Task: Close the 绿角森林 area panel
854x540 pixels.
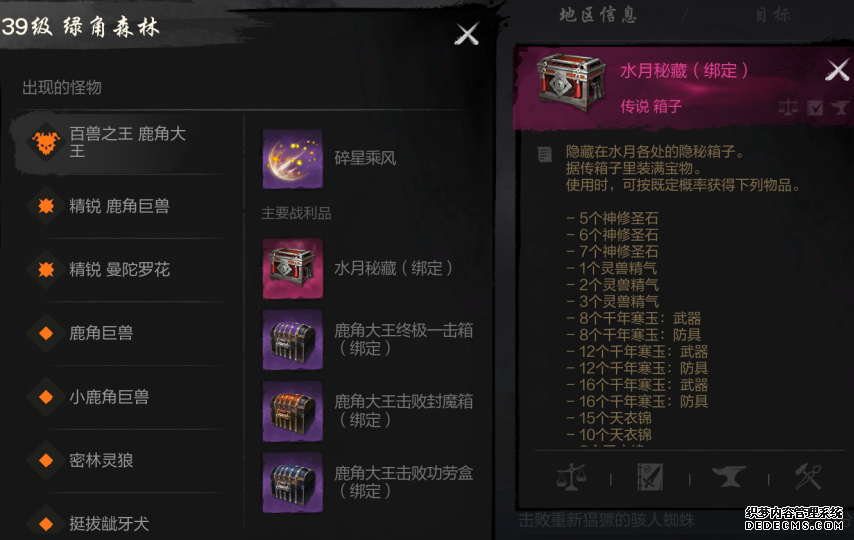Action: pyautogui.click(x=467, y=34)
